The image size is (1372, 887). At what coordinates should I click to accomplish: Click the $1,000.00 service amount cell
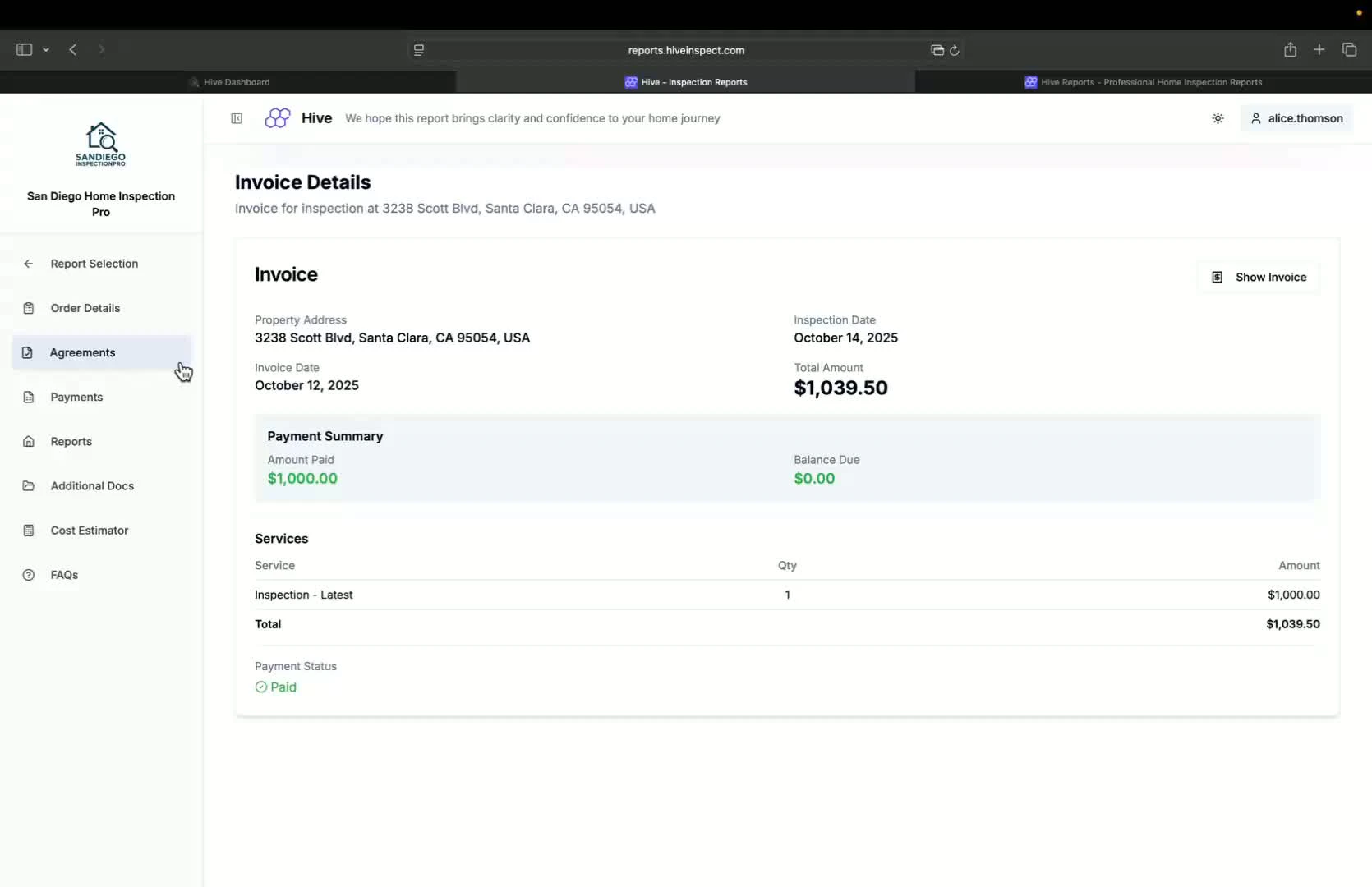point(1294,595)
